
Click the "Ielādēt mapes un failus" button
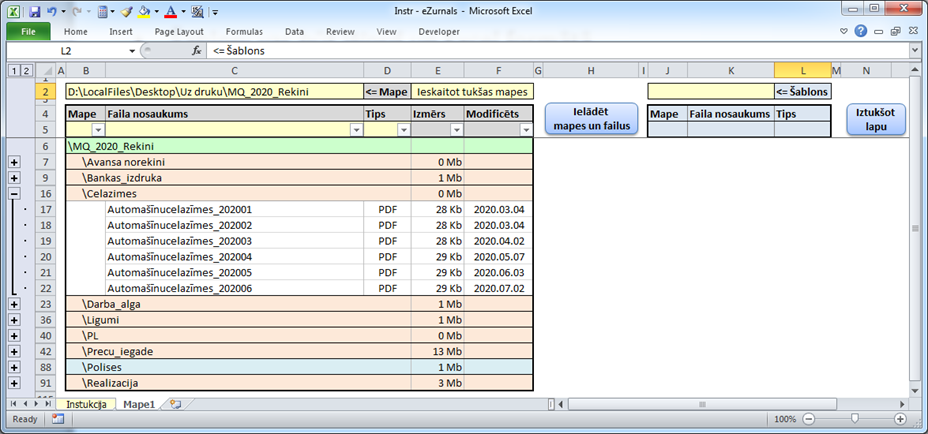591,118
